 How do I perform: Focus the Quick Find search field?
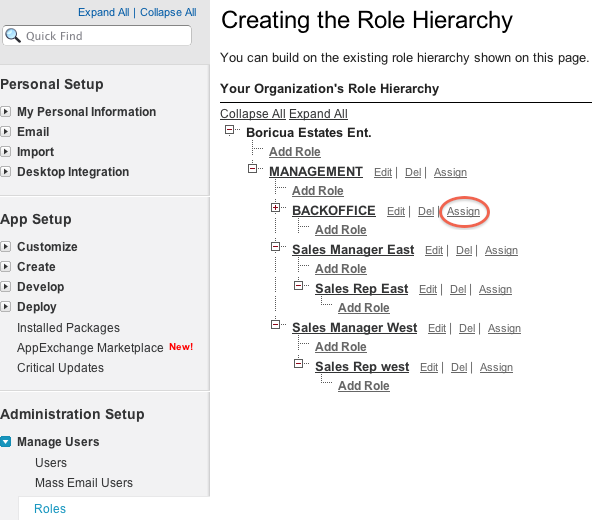[x=97, y=35]
